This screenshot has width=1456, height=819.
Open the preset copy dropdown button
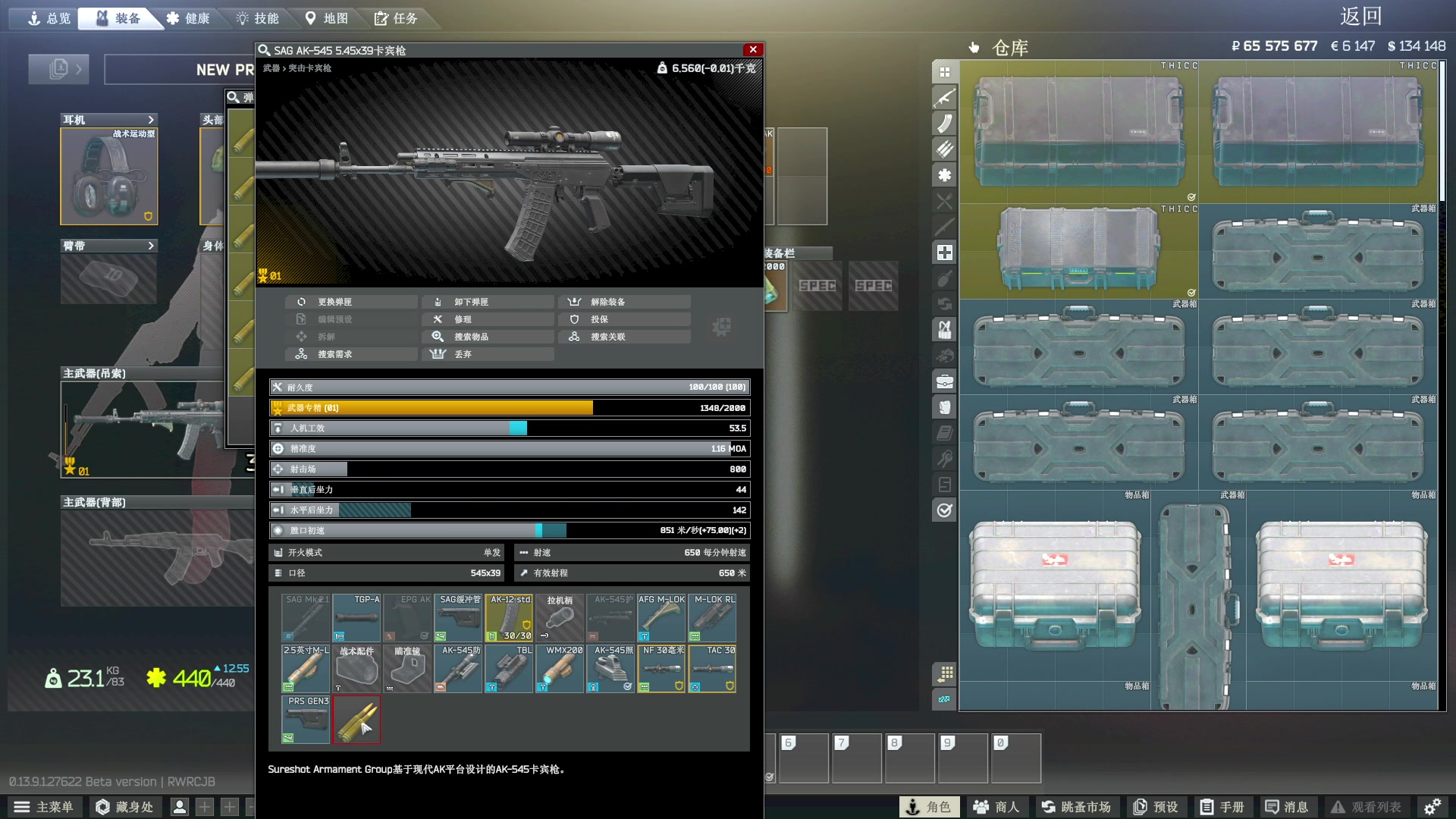coord(58,69)
